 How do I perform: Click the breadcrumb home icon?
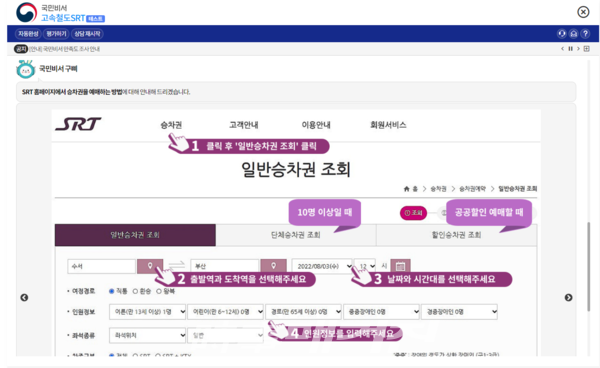[407, 189]
